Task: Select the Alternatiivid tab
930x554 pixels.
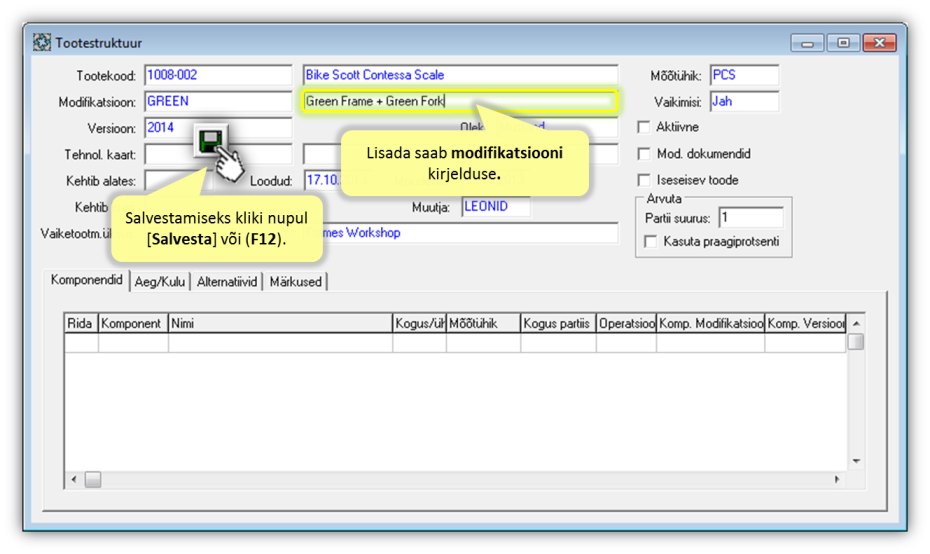Action: point(227,282)
